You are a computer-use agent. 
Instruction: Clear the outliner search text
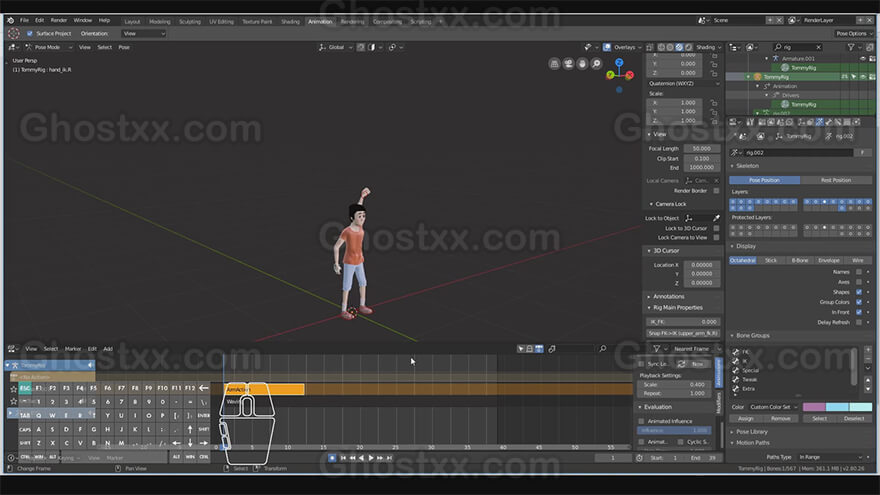[x=818, y=48]
